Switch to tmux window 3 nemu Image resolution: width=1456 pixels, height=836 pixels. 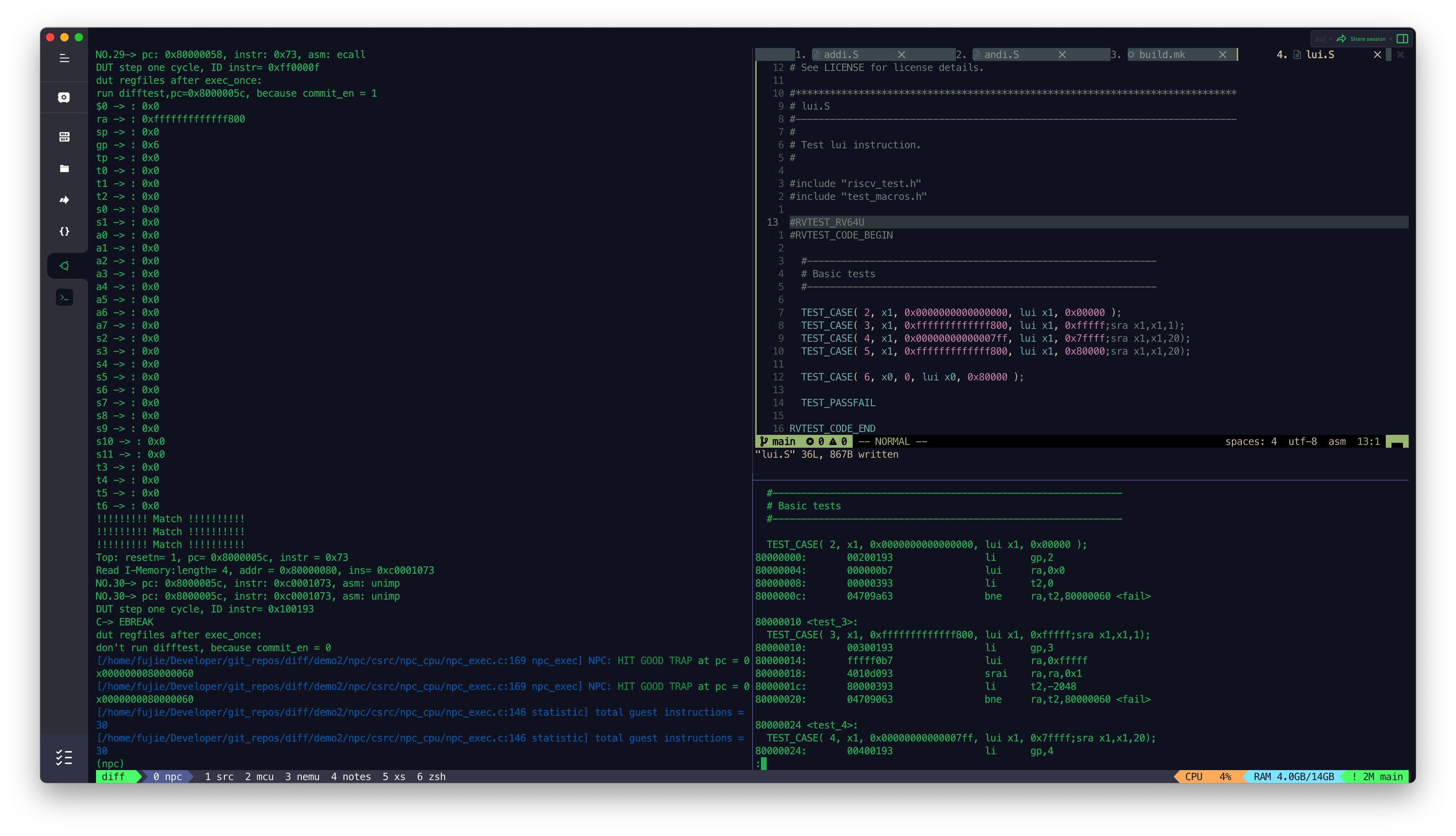[x=302, y=776]
